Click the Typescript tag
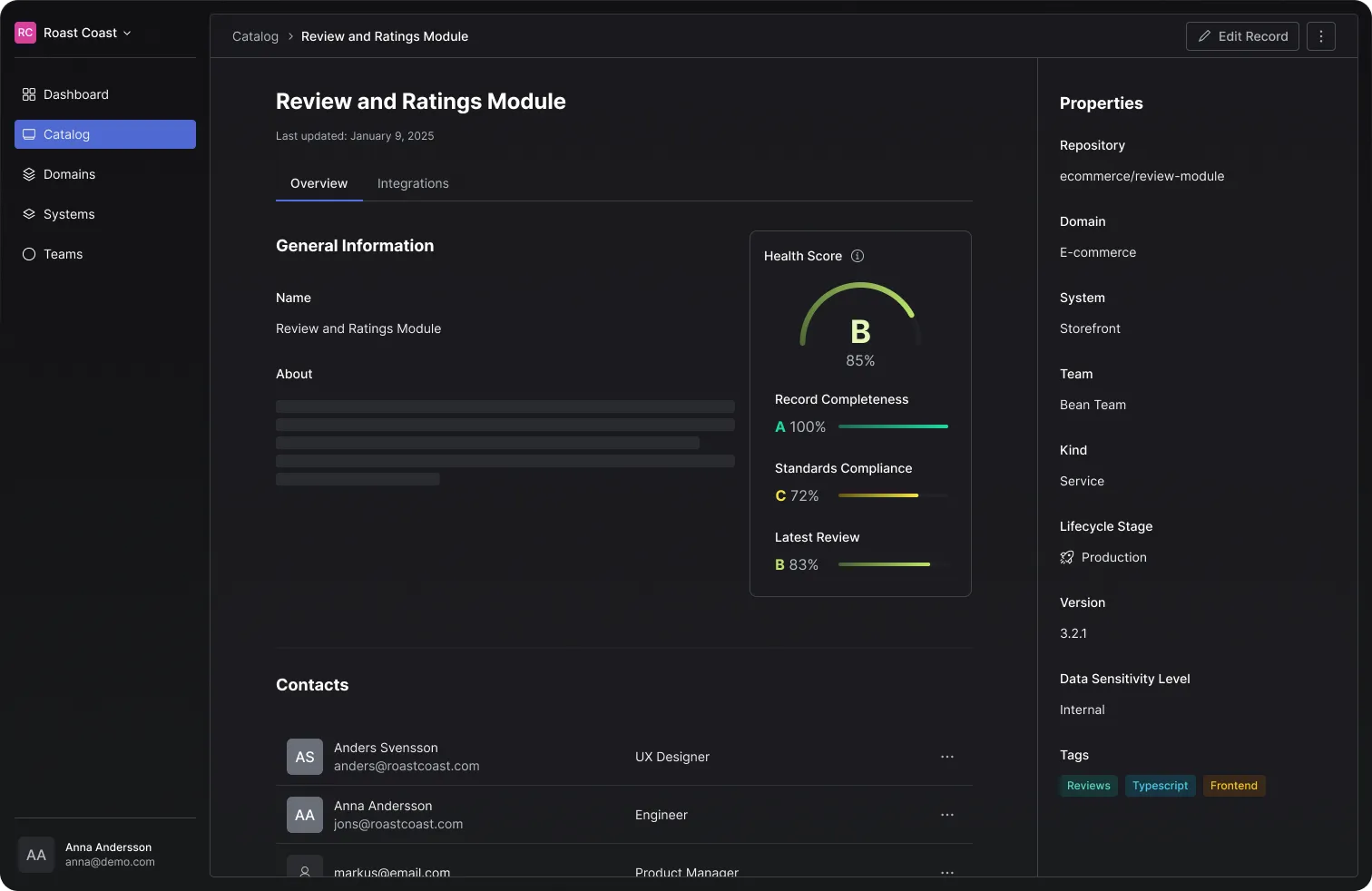 (x=1160, y=786)
